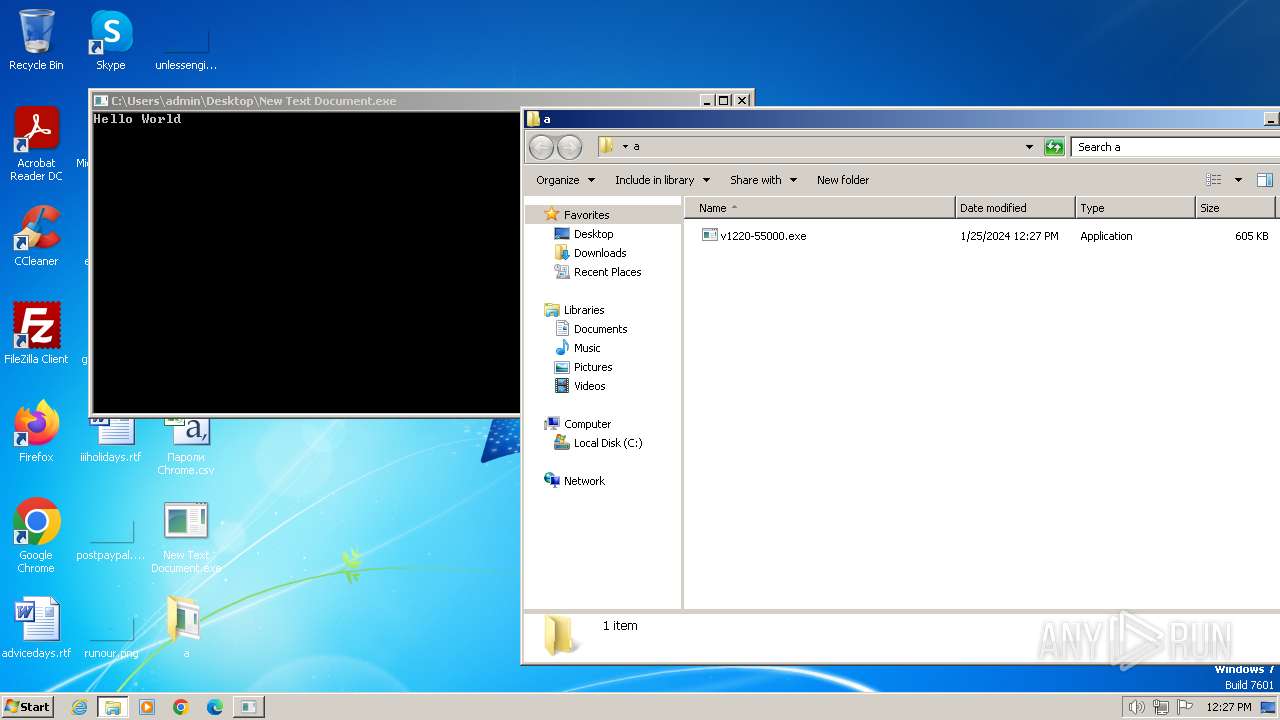Expand the address bar history dropdown
The height and width of the screenshot is (720, 1280).
point(1029,147)
